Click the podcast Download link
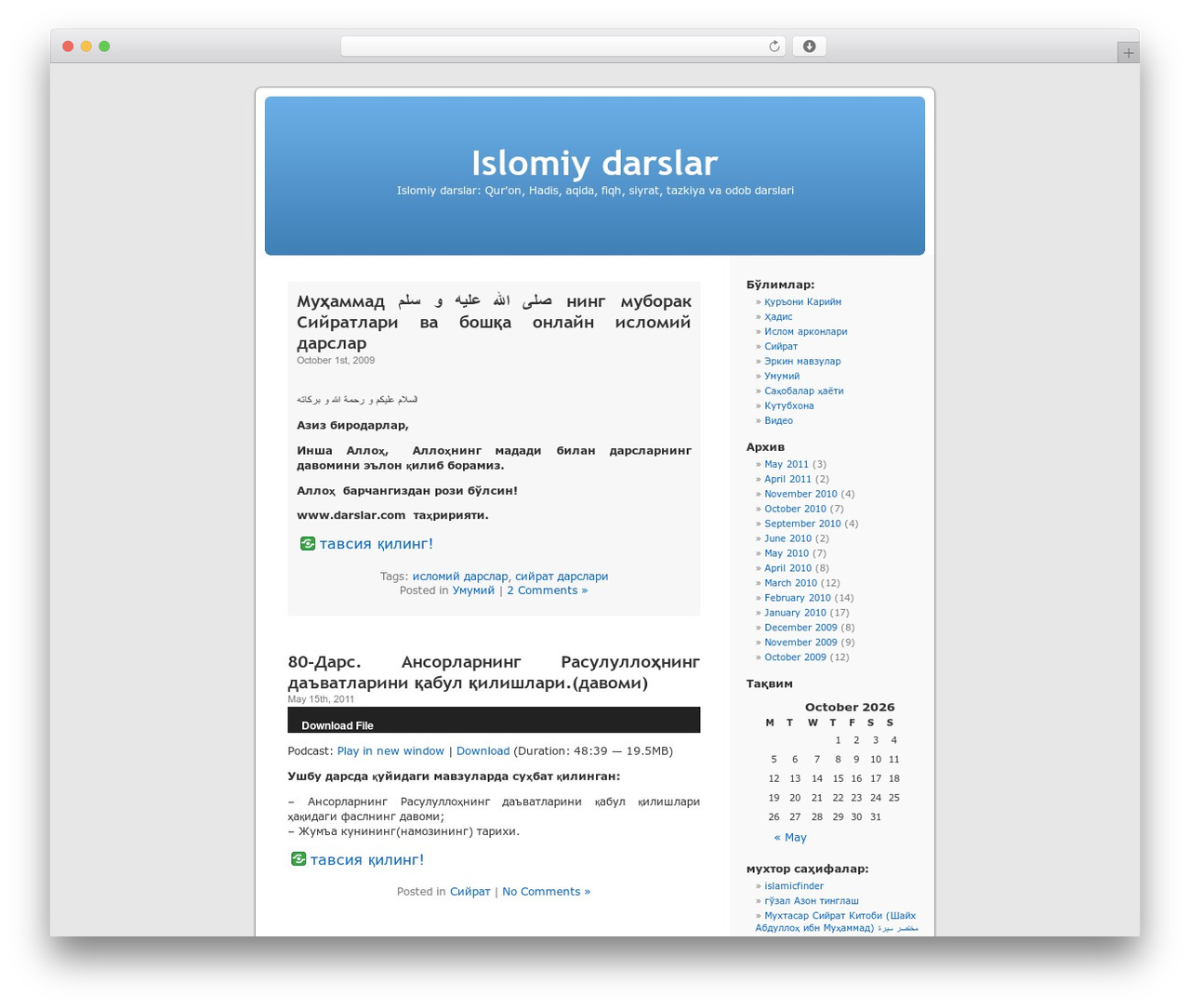Image resolution: width=1190 pixels, height=1008 pixels. click(x=483, y=751)
